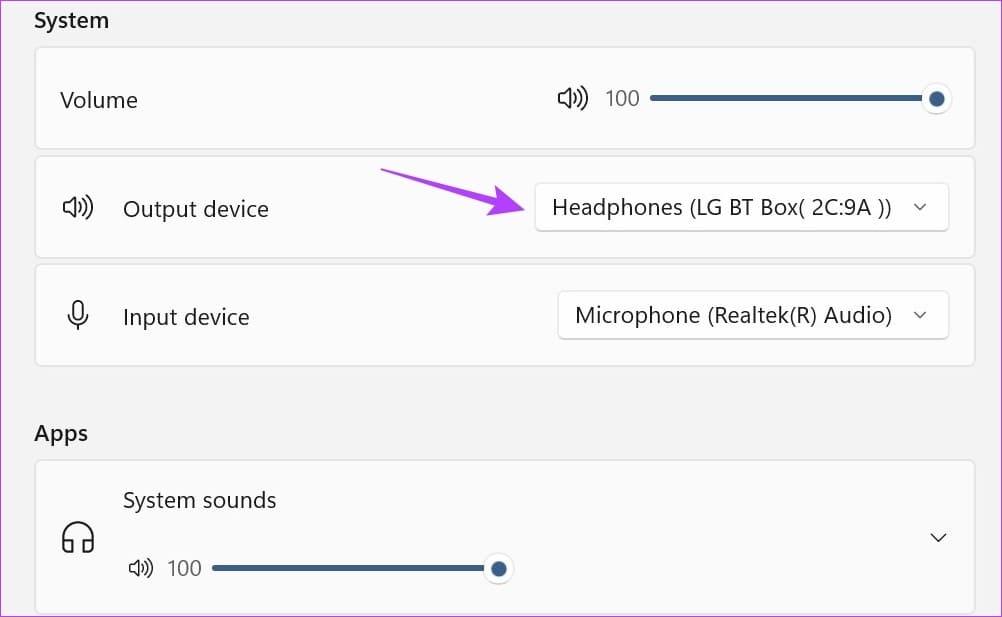This screenshot has height=617, width=1002.
Task: Click the system volume value 100
Action: (622, 99)
